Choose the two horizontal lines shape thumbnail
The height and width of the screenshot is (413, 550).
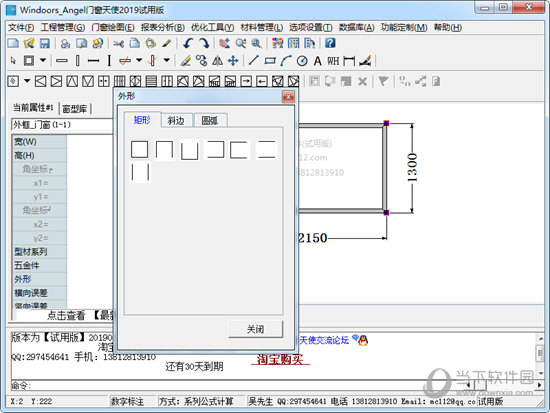266,149
